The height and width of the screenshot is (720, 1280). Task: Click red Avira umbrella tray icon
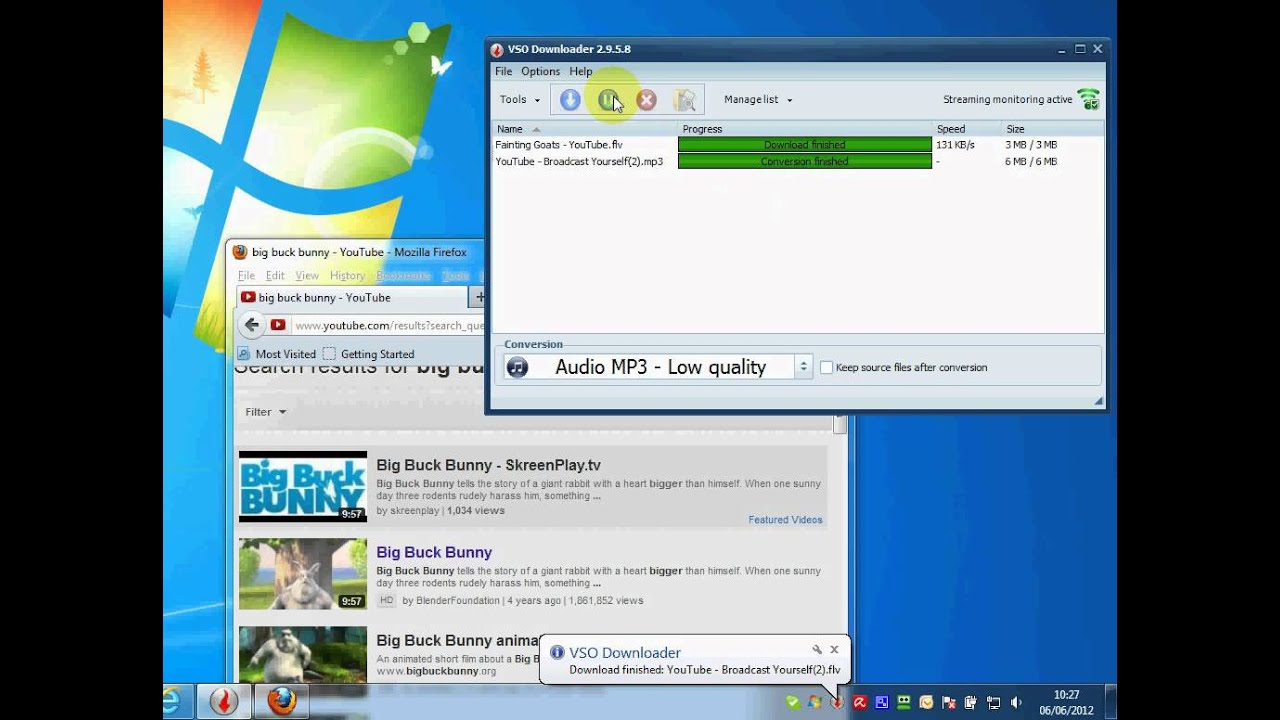point(860,703)
